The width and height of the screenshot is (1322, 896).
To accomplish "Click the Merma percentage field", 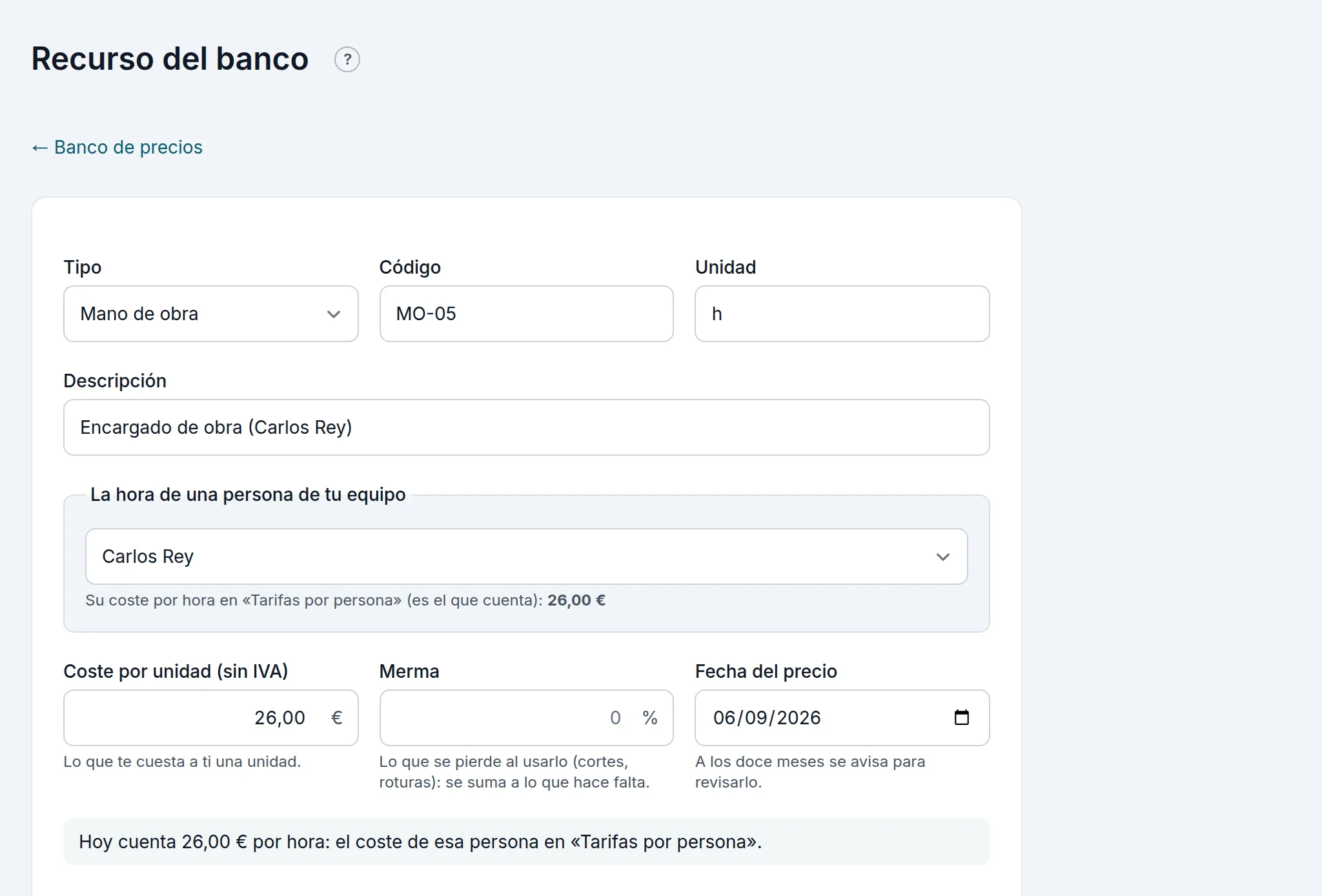I will 527,718.
